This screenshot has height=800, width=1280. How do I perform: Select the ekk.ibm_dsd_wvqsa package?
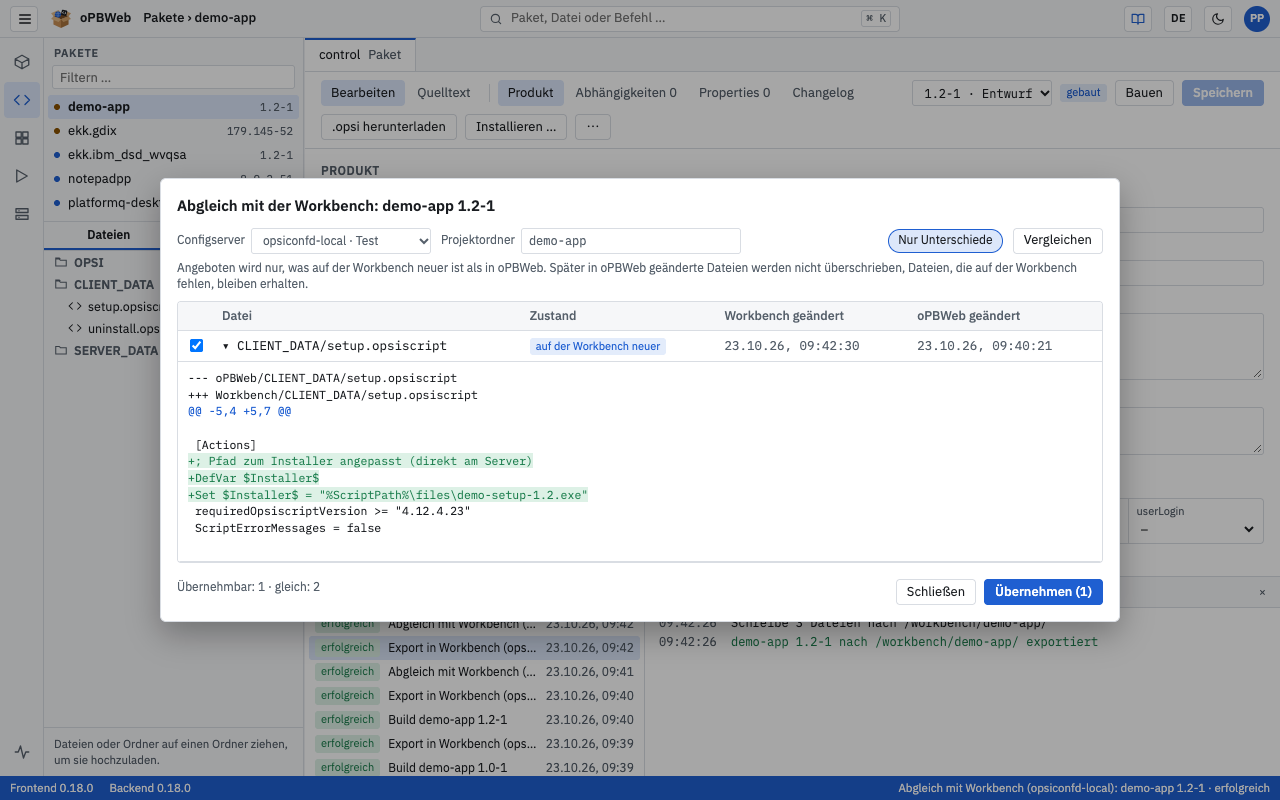coord(173,155)
